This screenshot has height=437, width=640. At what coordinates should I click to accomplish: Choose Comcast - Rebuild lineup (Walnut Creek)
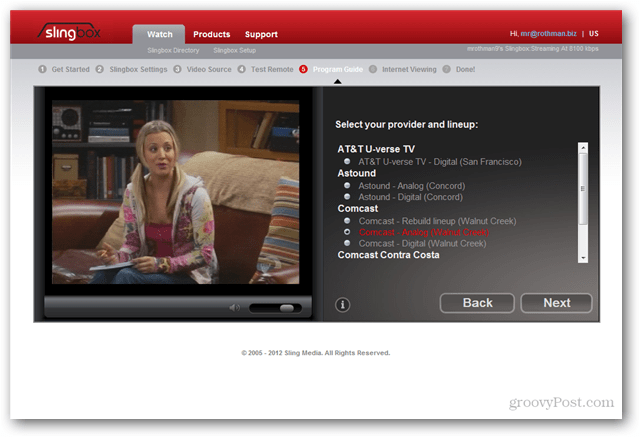[x=430, y=221]
